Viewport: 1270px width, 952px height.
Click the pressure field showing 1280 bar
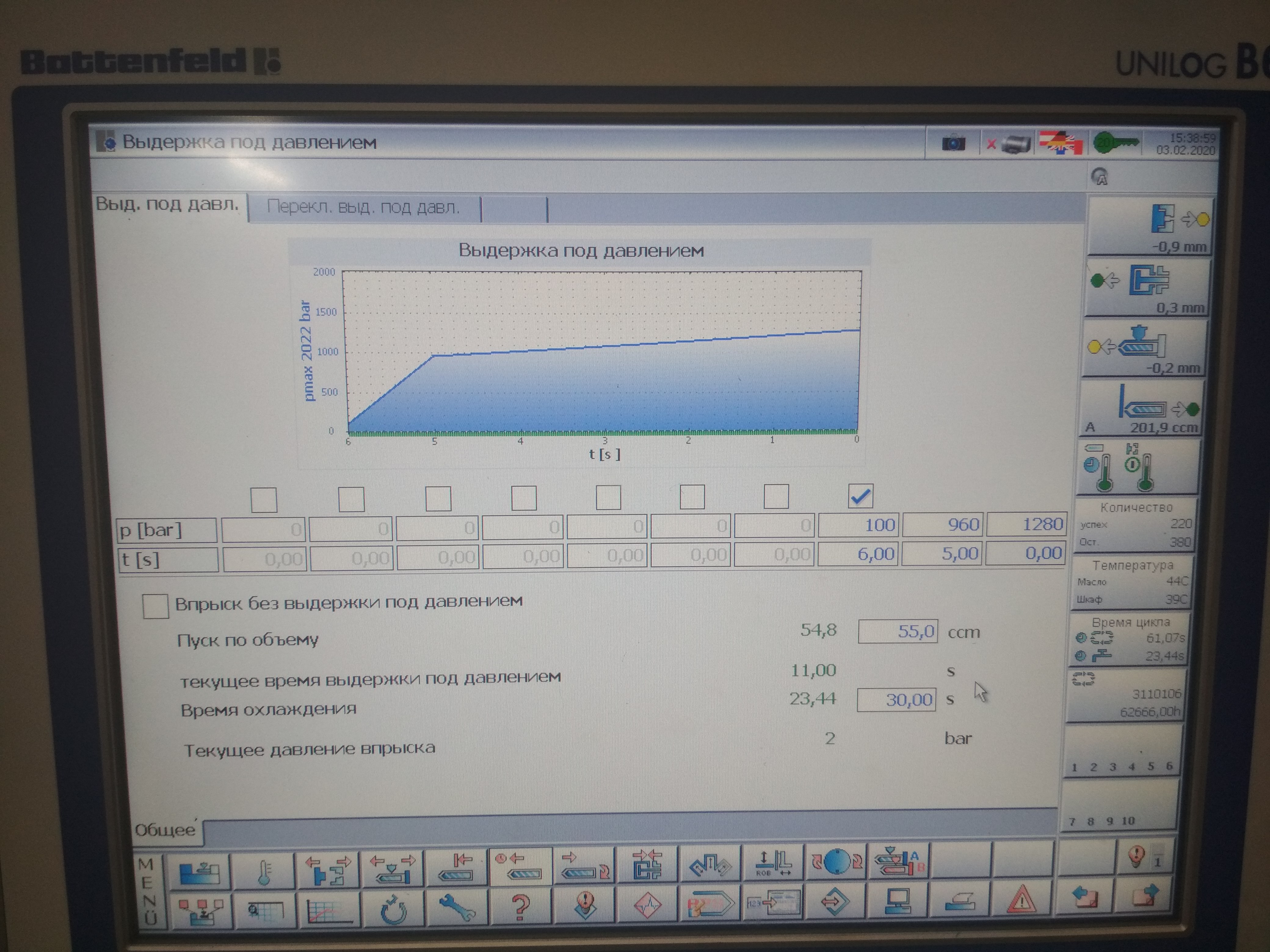[1027, 525]
